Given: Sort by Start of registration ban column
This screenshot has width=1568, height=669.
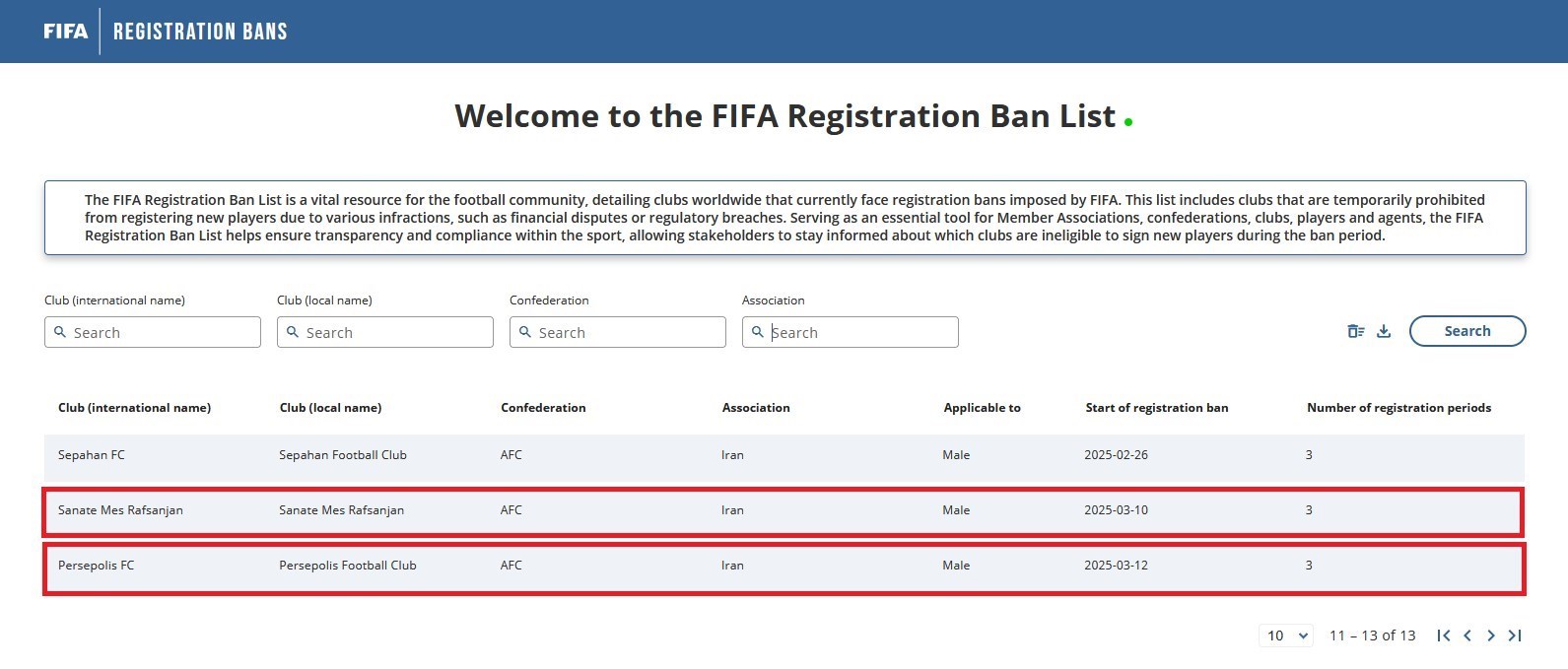Looking at the screenshot, I should click(1156, 408).
